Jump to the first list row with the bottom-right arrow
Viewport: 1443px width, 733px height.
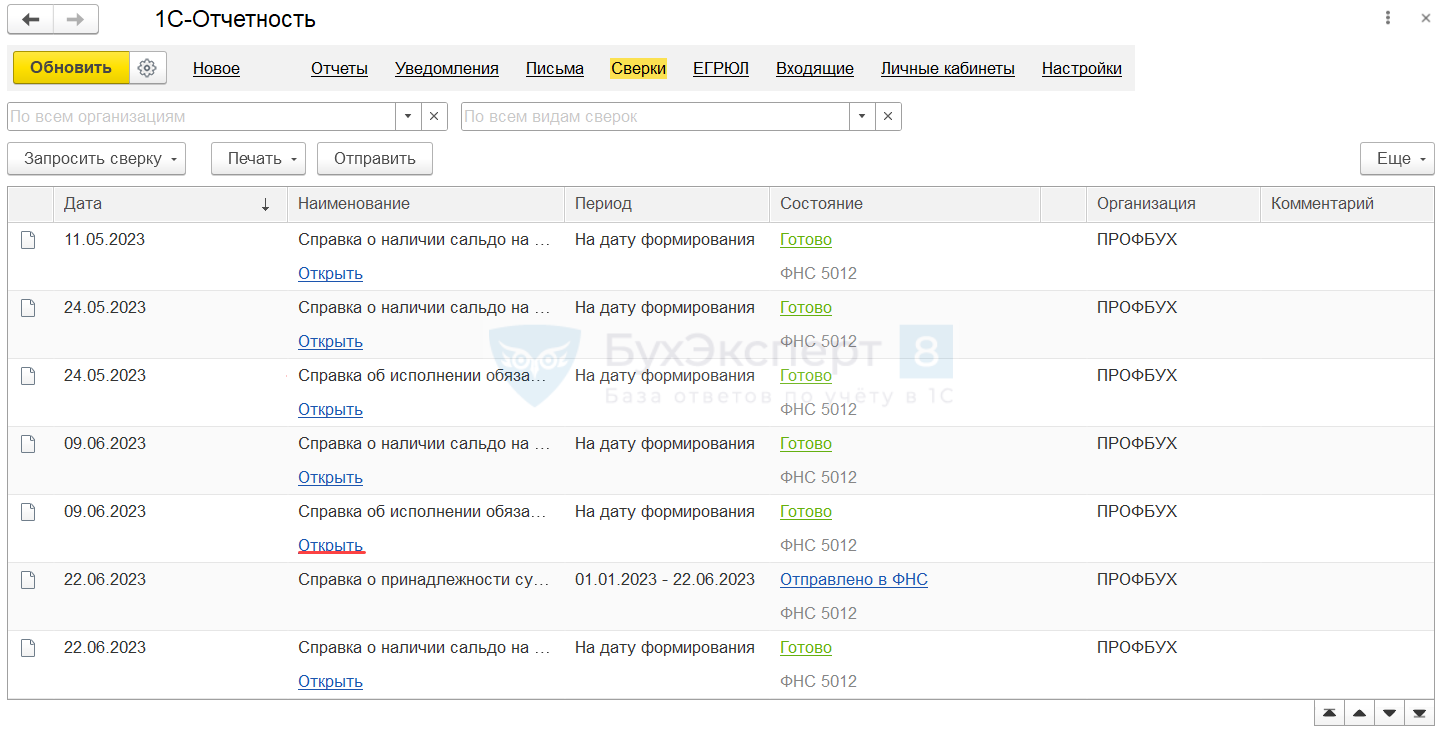(x=1329, y=713)
